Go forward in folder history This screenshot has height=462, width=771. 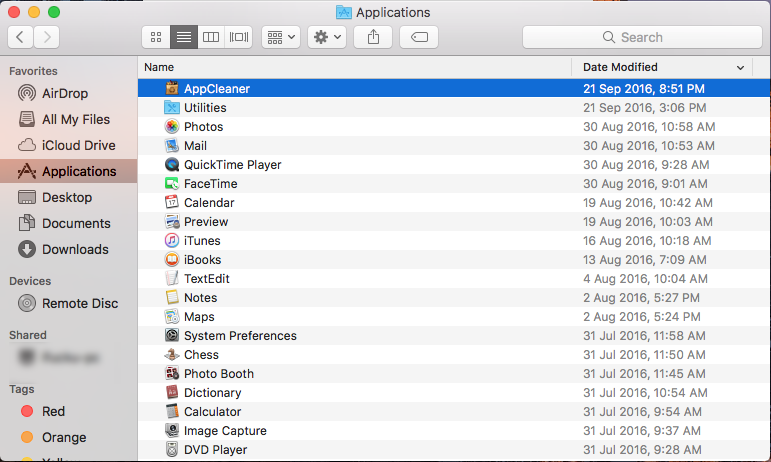tap(47, 37)
